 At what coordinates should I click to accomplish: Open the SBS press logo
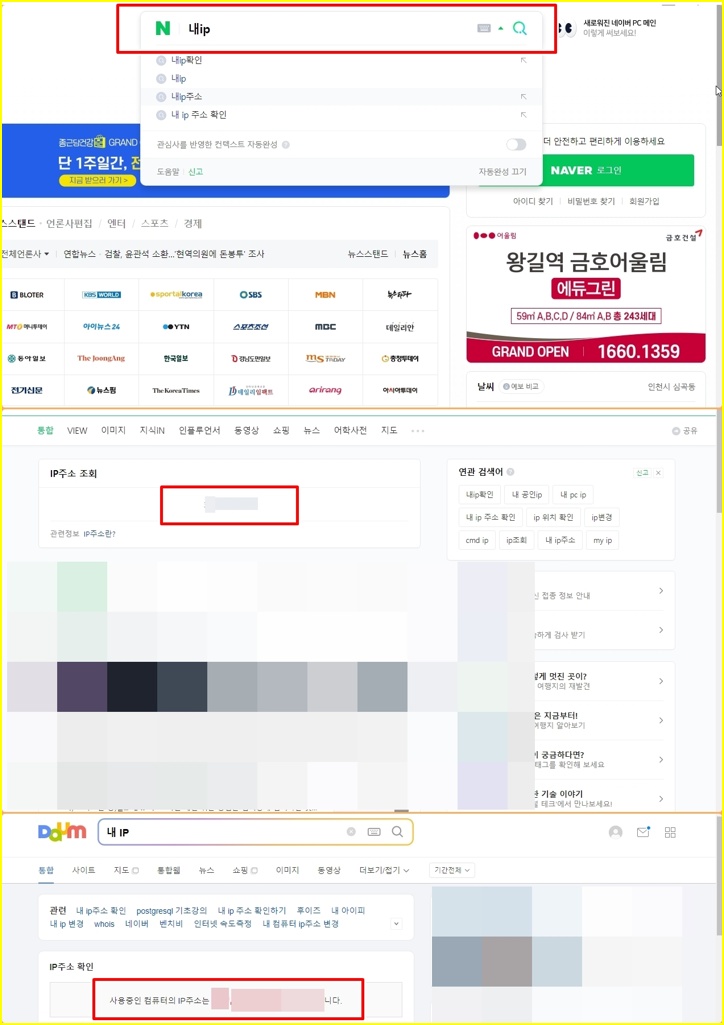click(x=251, y=295)
